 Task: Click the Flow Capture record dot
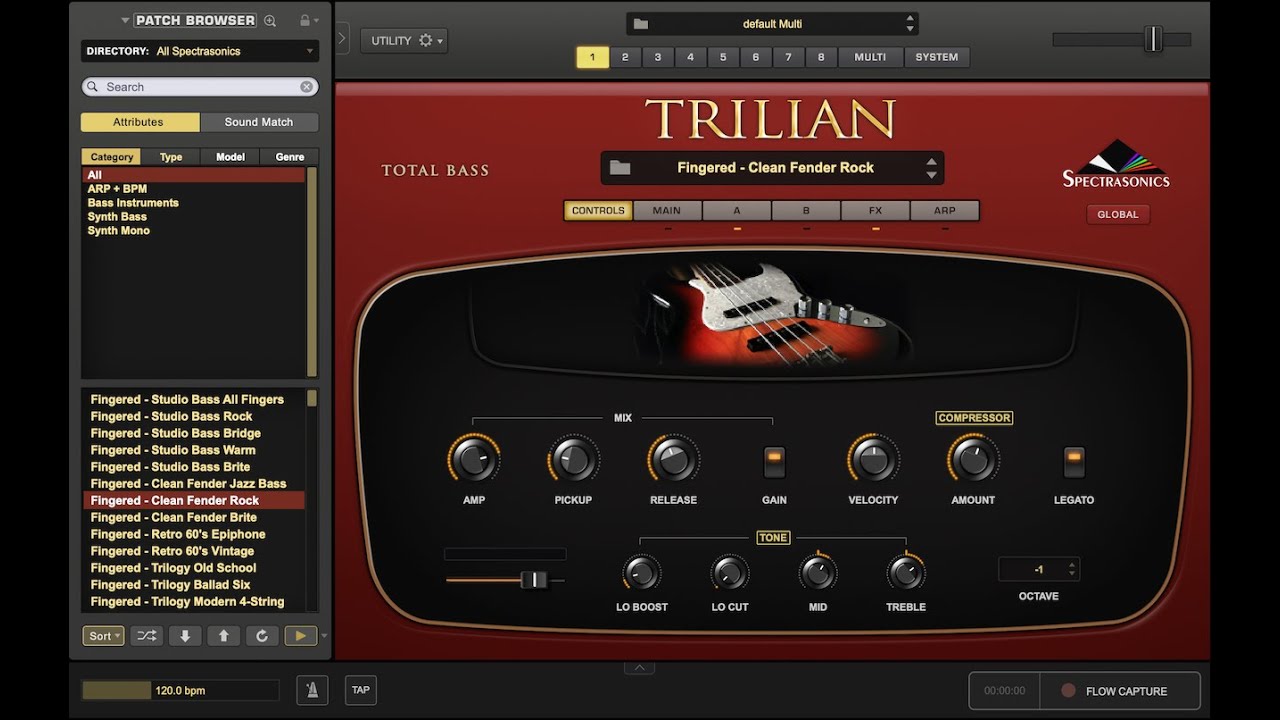point(1068,691)
